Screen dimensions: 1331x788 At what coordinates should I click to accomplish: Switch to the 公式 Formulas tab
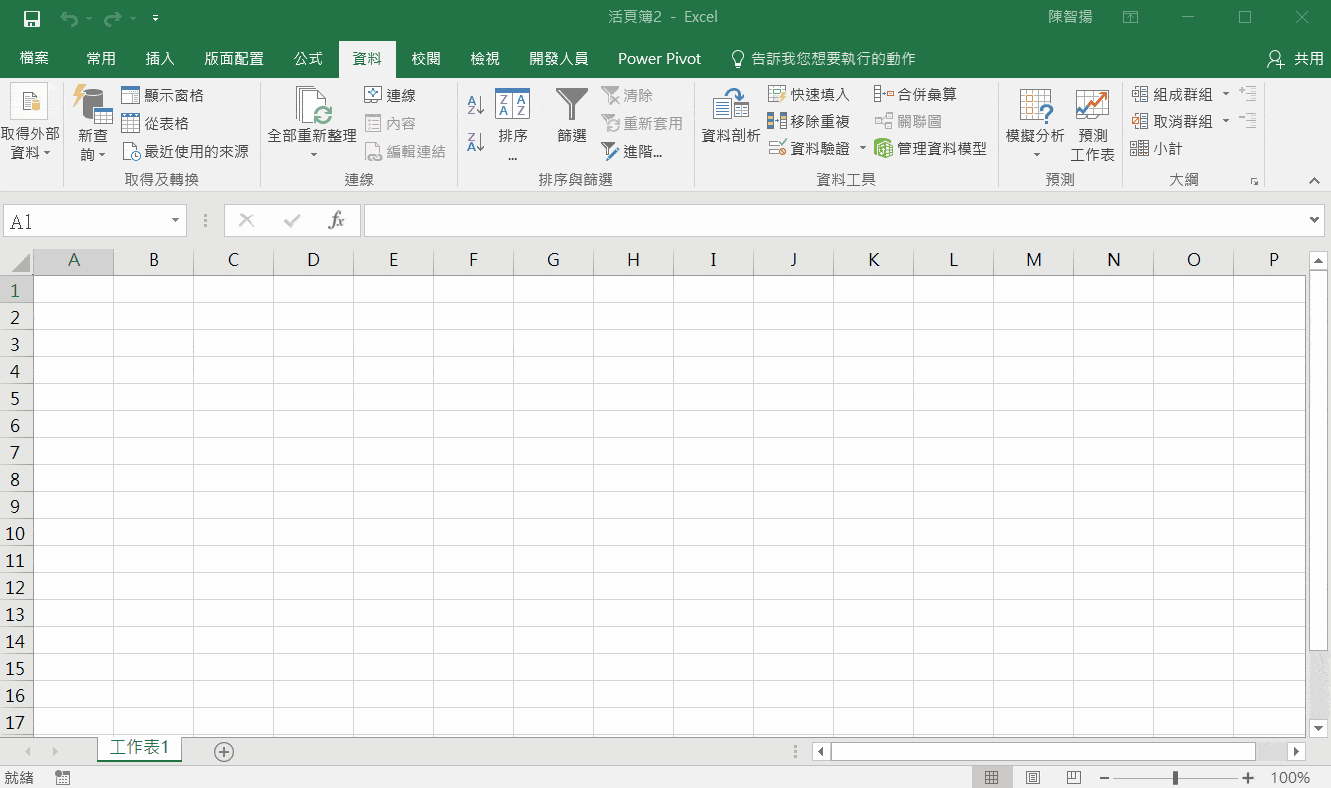coord(308,59)
